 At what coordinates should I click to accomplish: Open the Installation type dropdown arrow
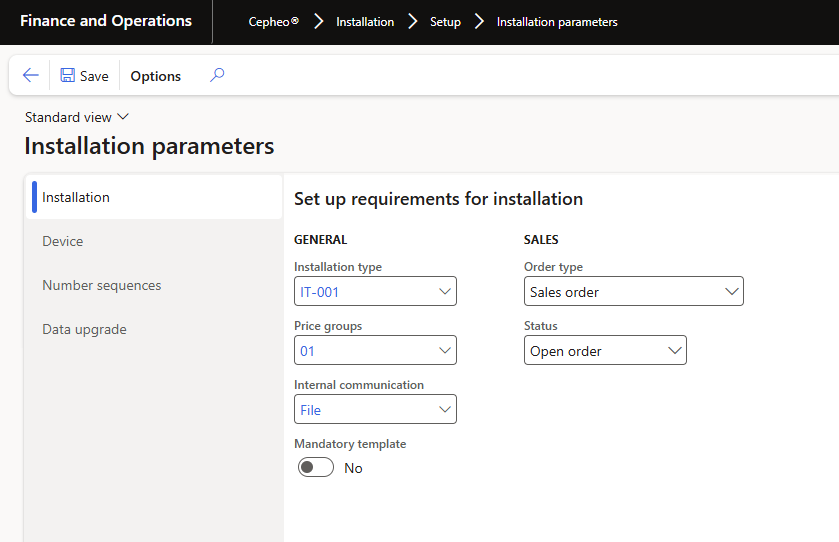tap(445, 292)
